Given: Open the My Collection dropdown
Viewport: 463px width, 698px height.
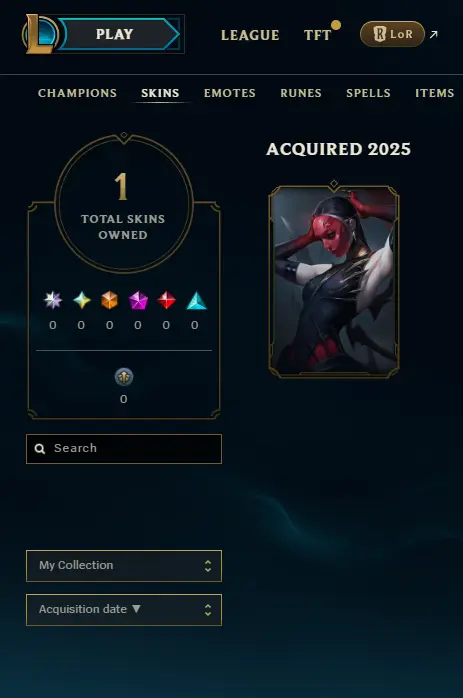Looking at the screenshot, I should pos(124,566).
